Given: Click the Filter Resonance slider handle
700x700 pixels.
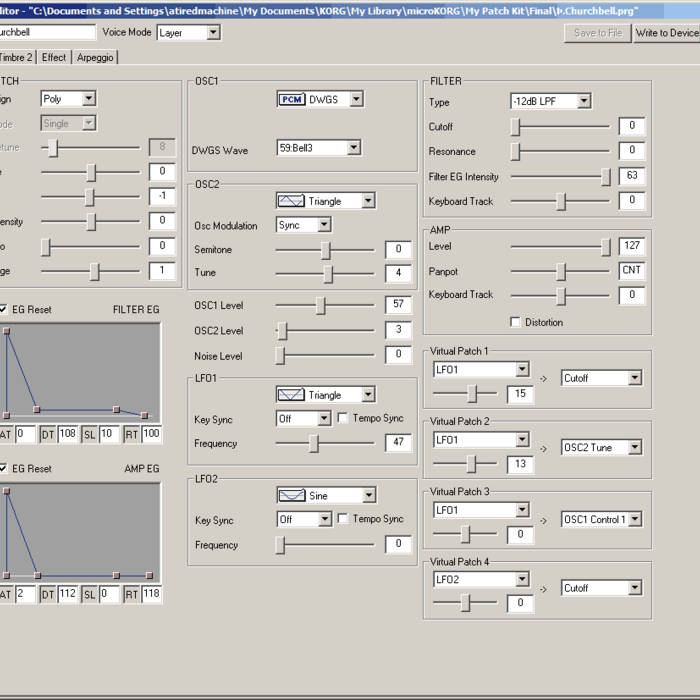Looking at the screenshot, I should coord(516,151).
